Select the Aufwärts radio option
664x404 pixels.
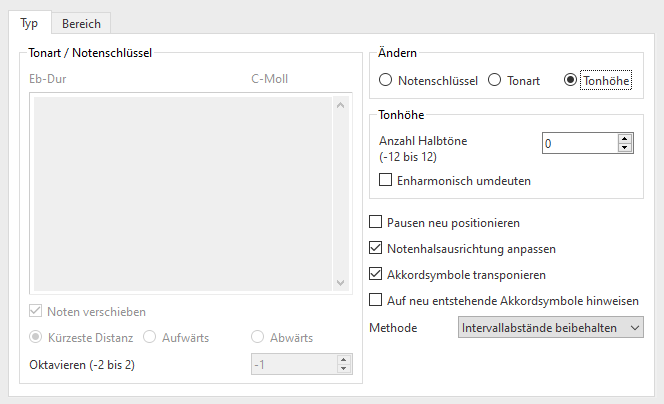[x=150, y=338]
